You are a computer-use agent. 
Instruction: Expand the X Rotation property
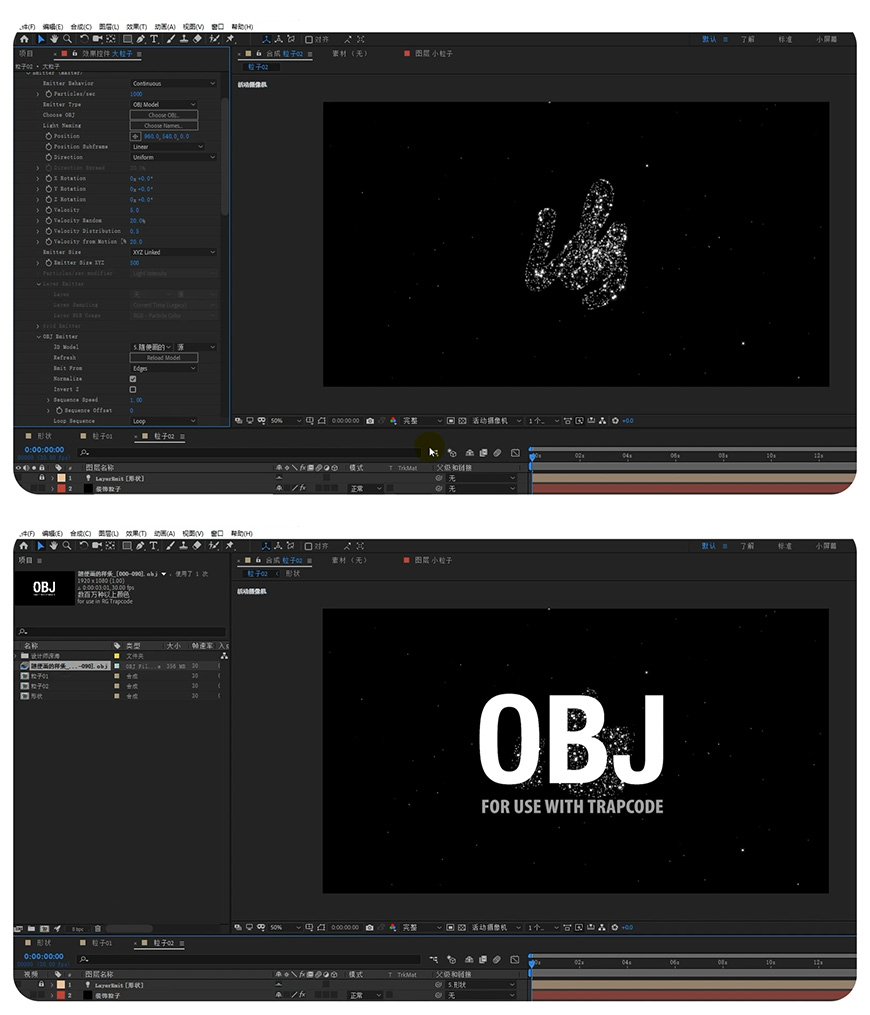click(x=38, y=178)
